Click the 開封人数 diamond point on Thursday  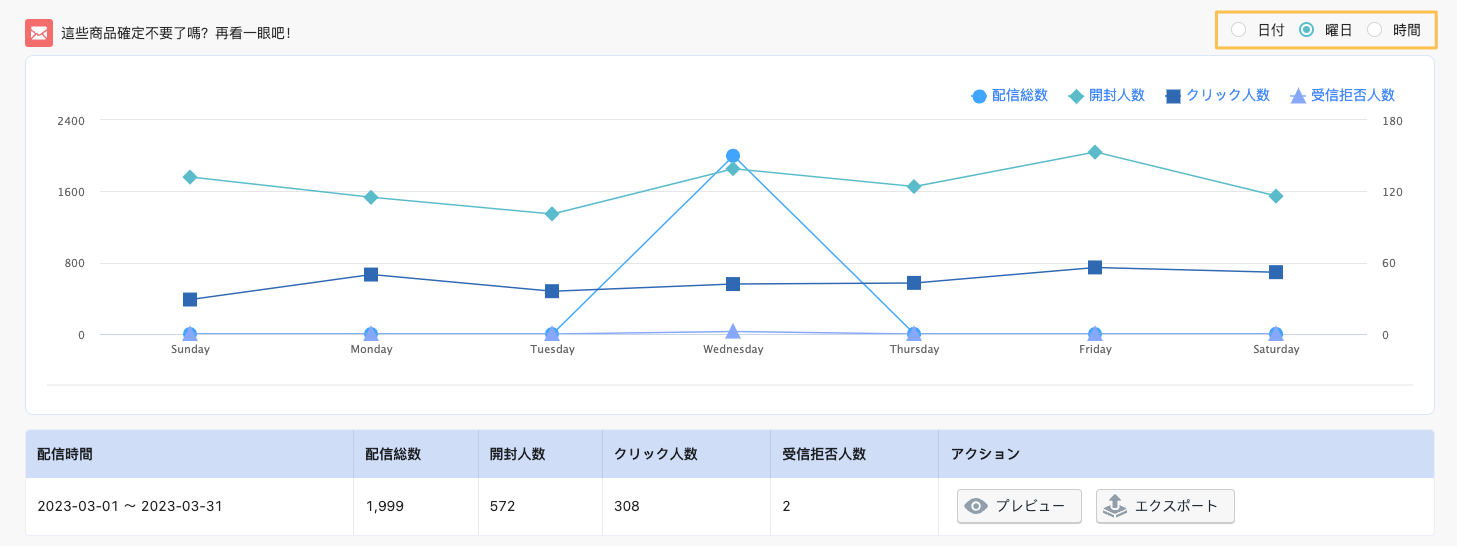[914, 187]
